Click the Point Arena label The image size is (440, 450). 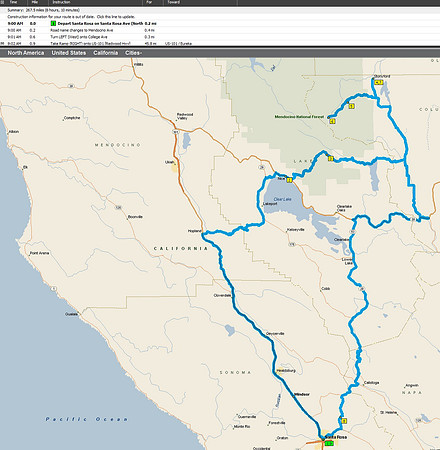[40, 253]
